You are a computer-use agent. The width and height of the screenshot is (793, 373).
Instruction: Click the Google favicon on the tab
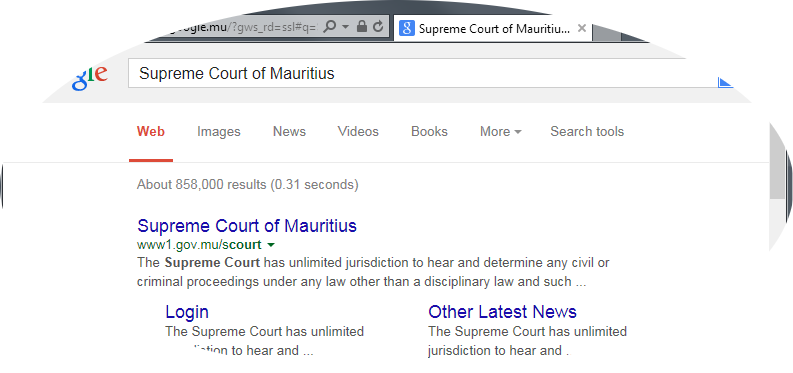coord(407,28)
